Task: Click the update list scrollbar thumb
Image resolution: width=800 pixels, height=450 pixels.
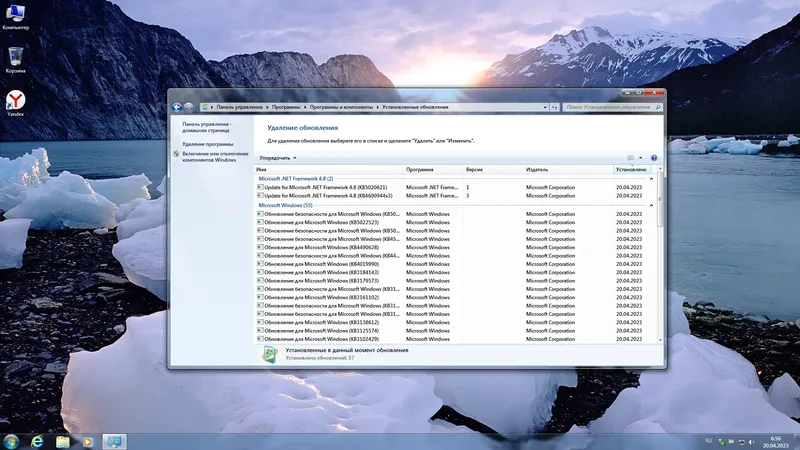Action: click(x=660, y=200)
